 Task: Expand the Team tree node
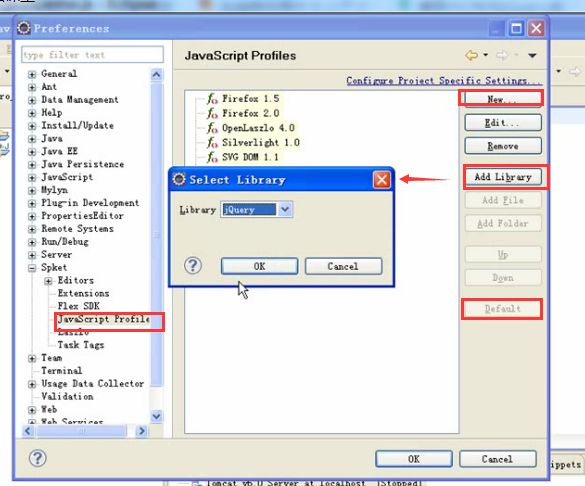pyautogui.click(x=32, y=358)
